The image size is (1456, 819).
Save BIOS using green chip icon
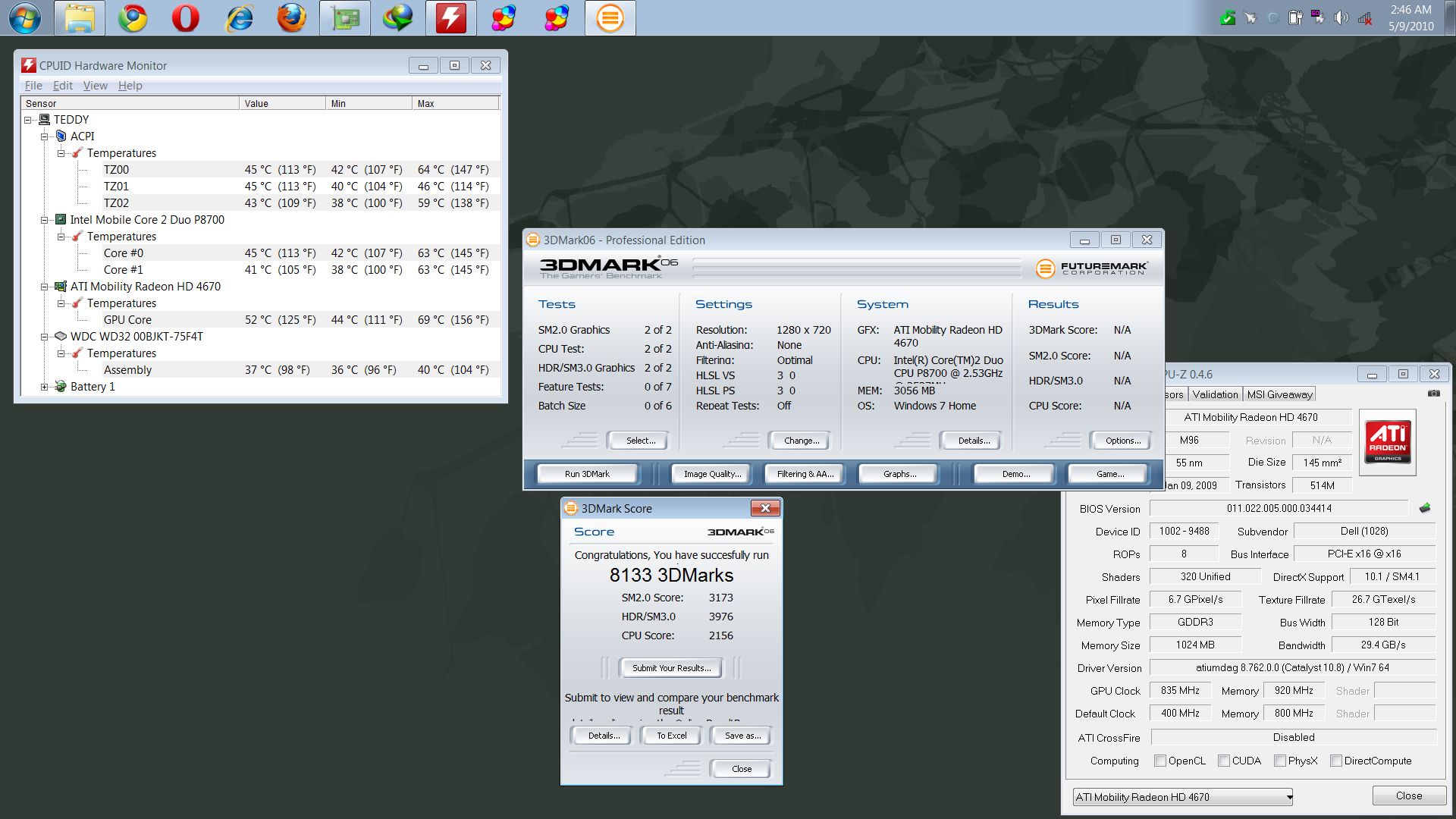coord(1425,508)
